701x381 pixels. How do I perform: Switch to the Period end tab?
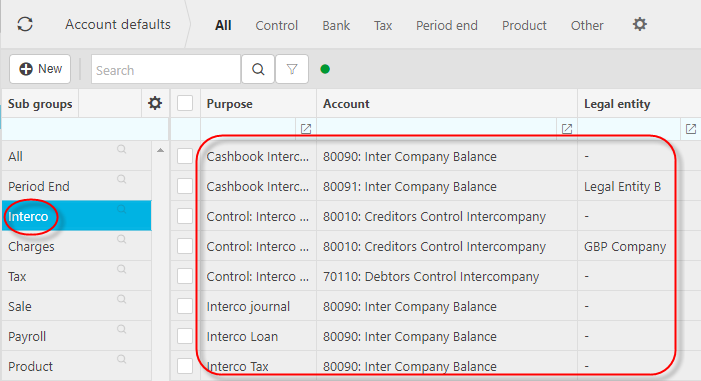[x=447, y=25]
